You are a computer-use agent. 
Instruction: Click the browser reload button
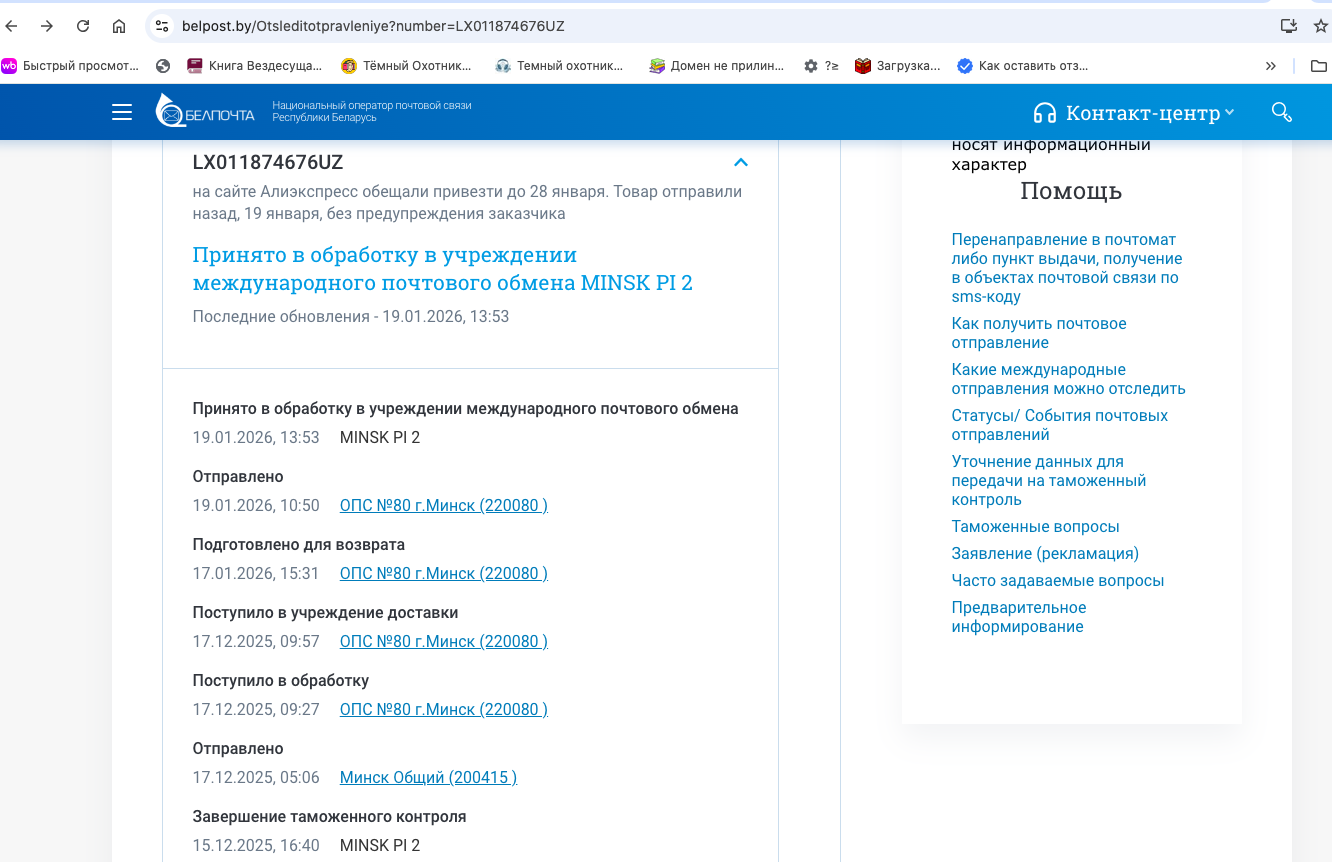tap(83, 26)
